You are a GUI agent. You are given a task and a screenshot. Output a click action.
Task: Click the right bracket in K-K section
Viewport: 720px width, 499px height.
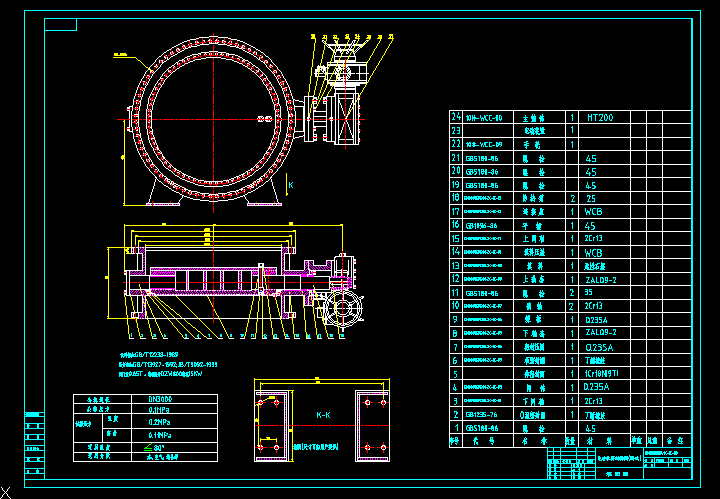point(373,424)
